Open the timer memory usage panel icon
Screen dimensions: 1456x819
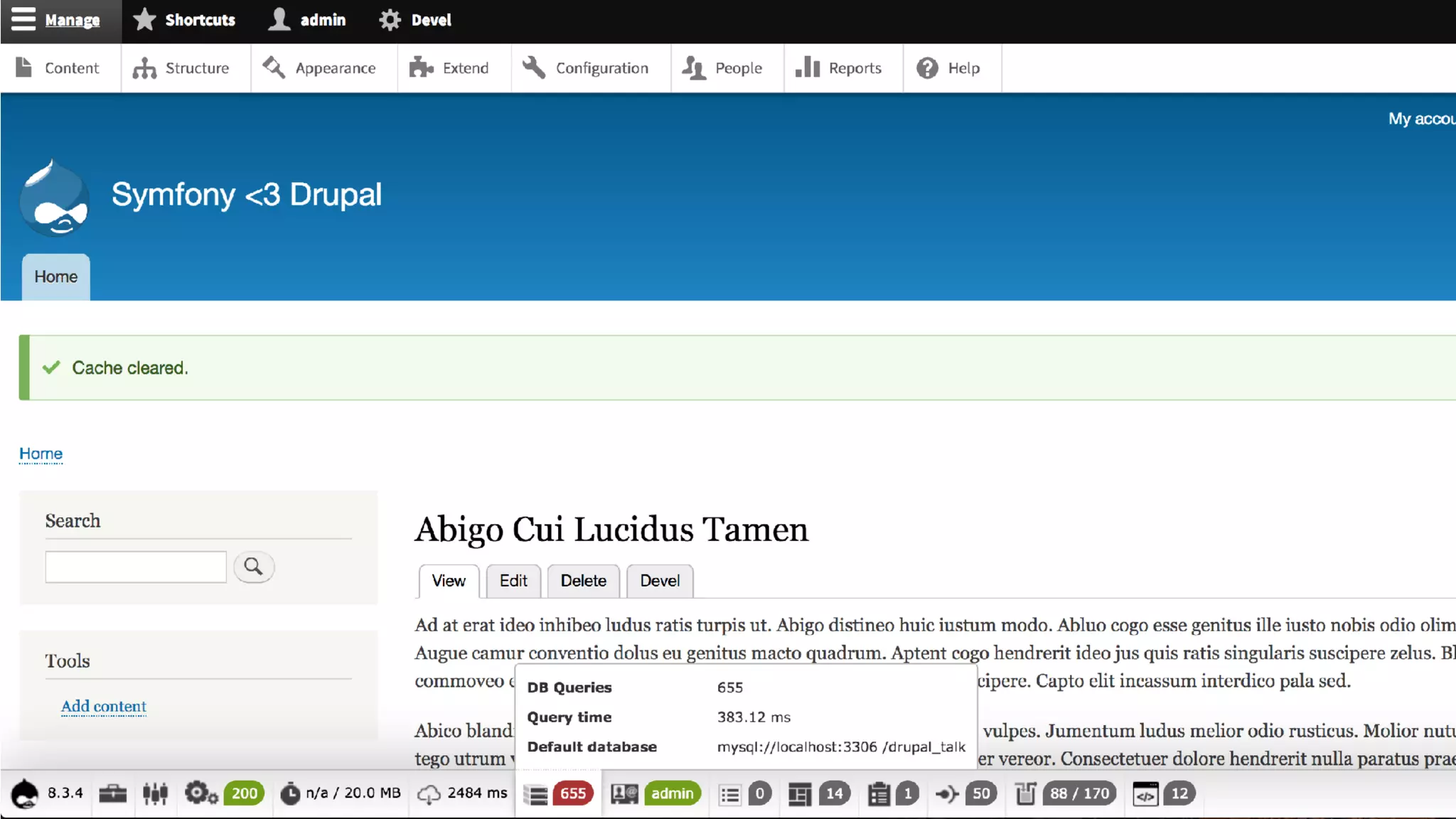(x=289, y=793)
